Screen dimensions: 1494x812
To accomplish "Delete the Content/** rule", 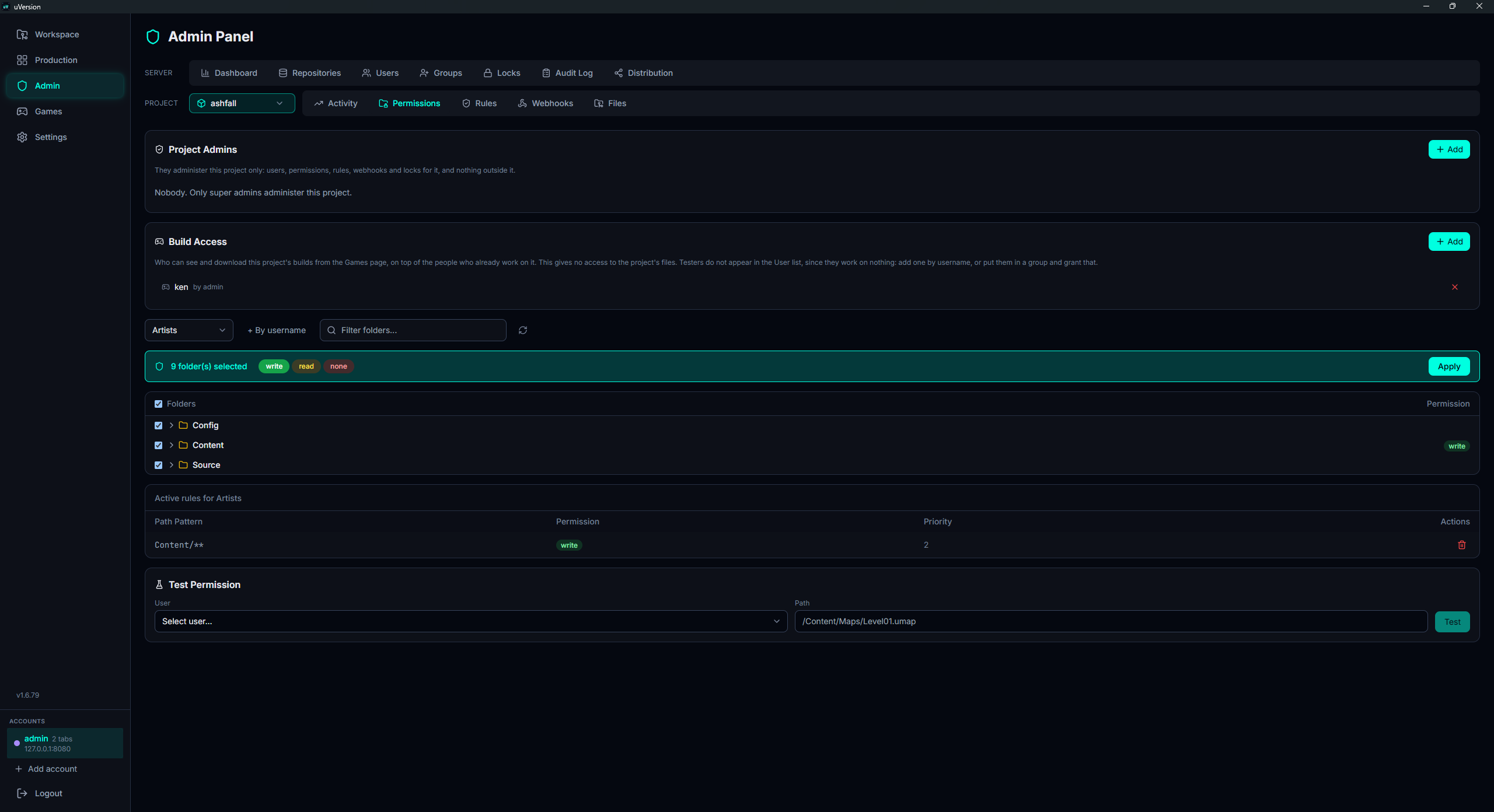I will pos(1462,545).
